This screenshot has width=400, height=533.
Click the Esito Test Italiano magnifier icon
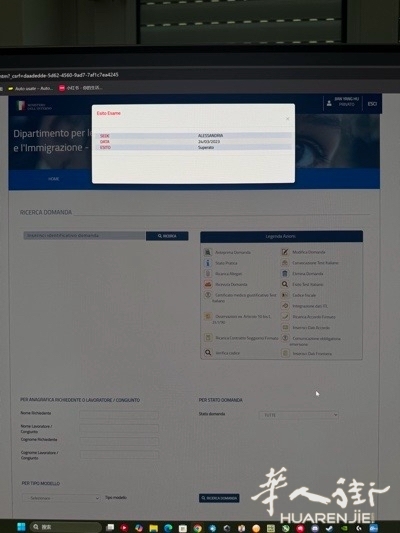285,284
